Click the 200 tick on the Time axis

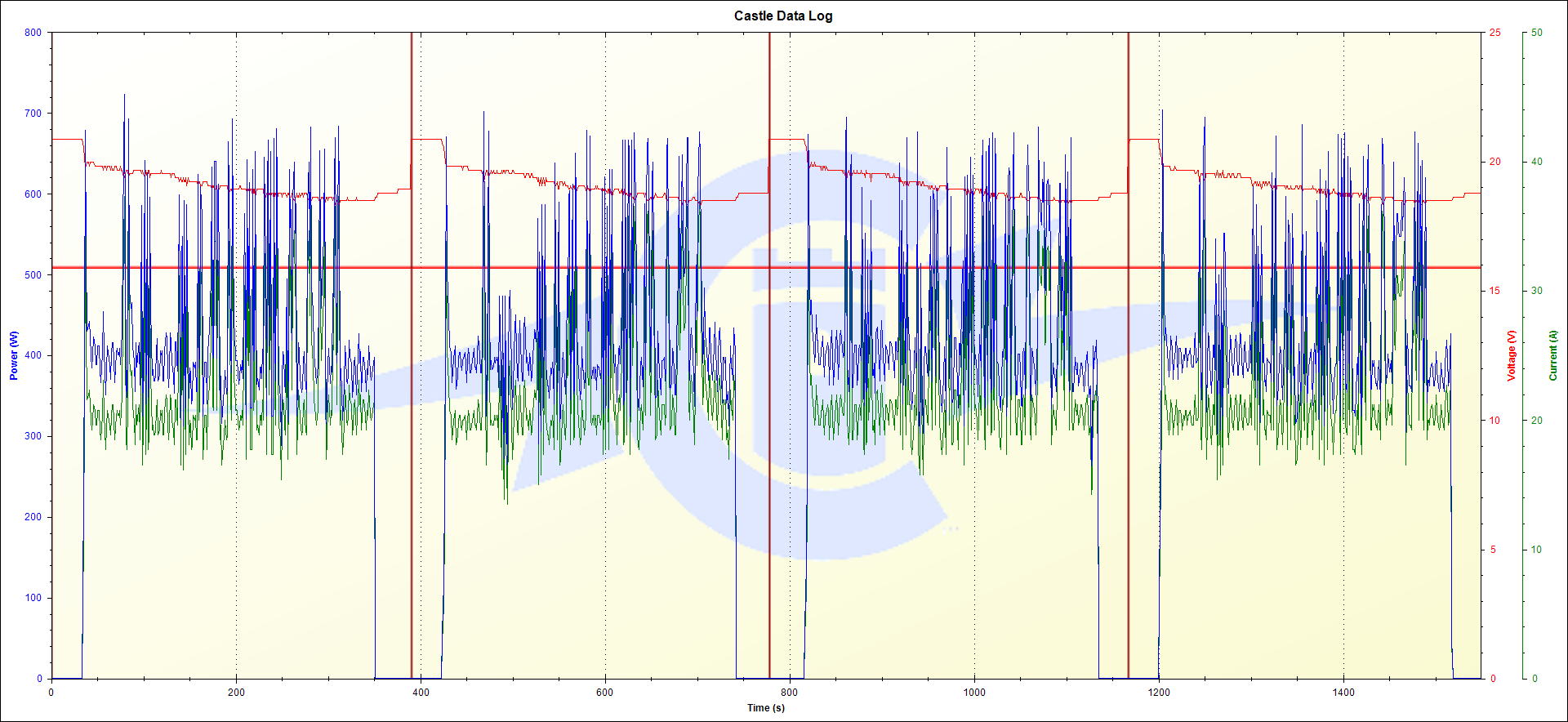click(x=236, y=693)
